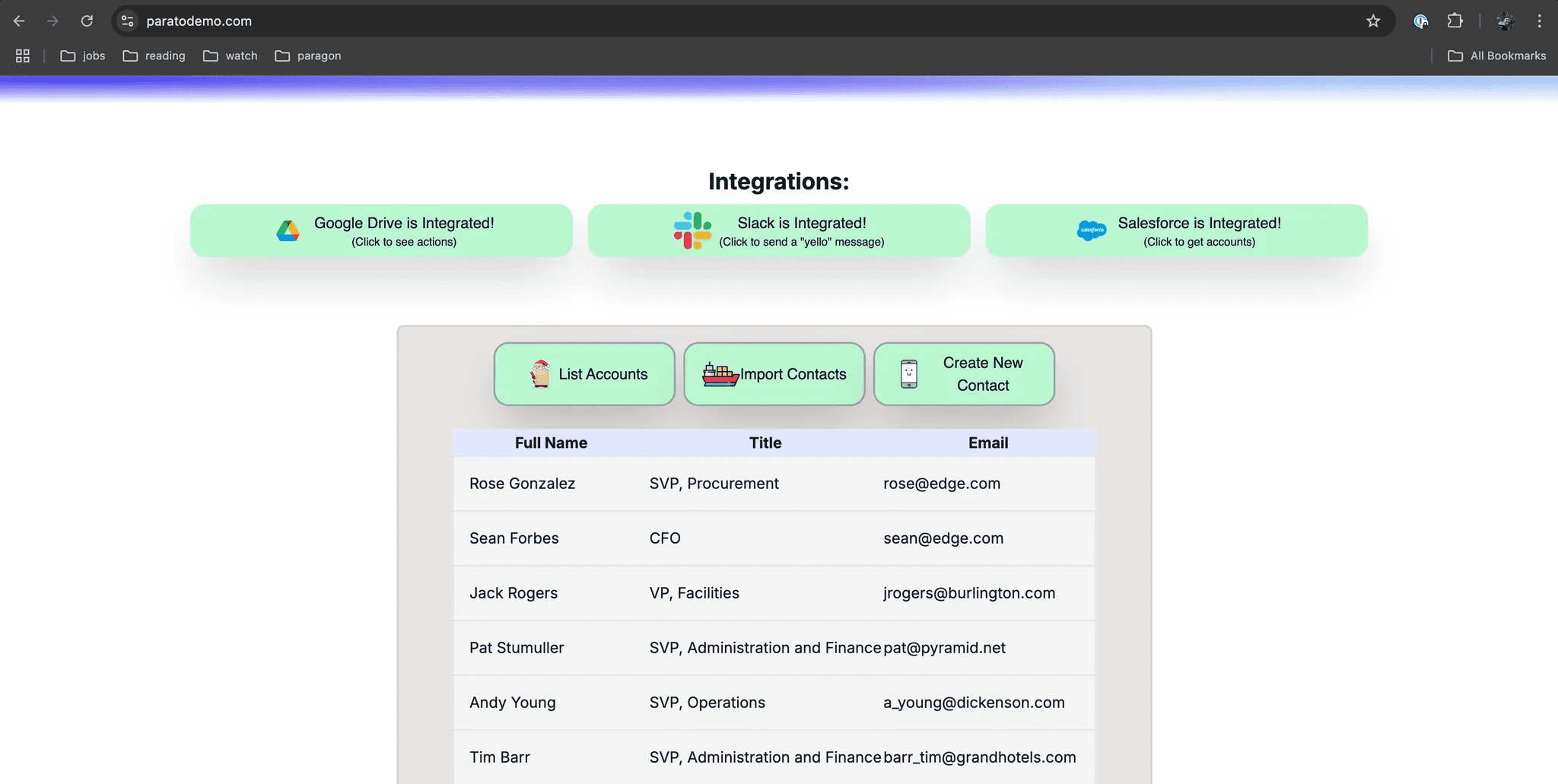This screenshot has width=1558, height=784.
Task: Click the password manager extension icon
Action: pyautogui.click(x=1420, y=21)
